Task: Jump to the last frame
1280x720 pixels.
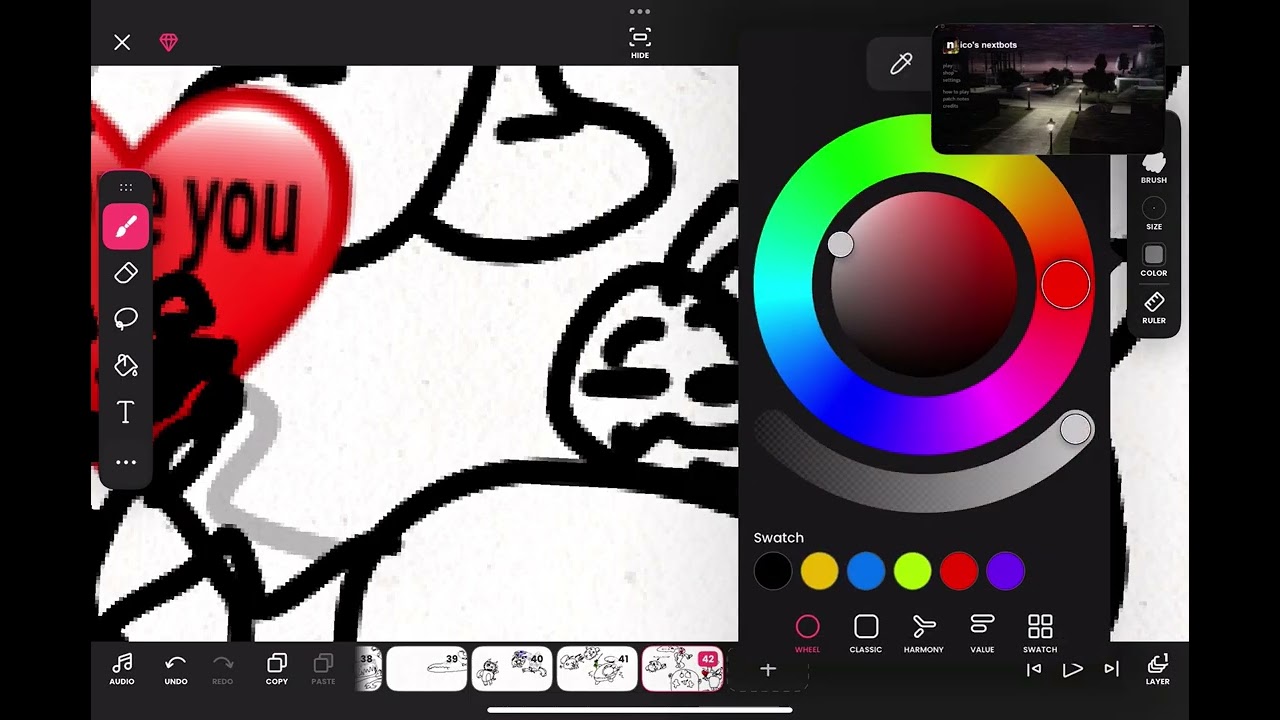Action: (1111, 669)
